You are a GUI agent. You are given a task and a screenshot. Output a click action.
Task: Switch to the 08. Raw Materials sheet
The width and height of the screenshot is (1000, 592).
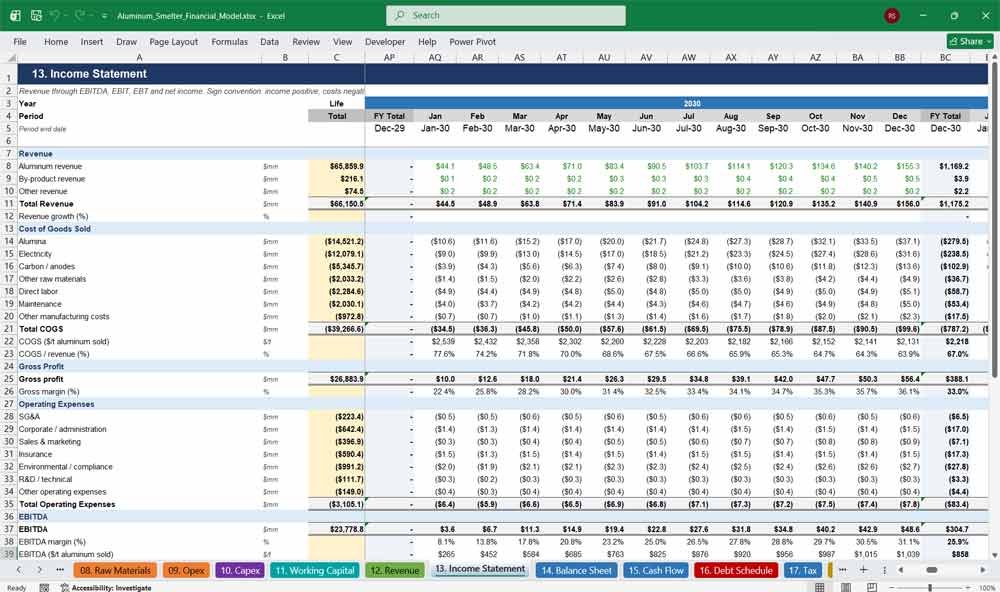[x=115, y=570]
